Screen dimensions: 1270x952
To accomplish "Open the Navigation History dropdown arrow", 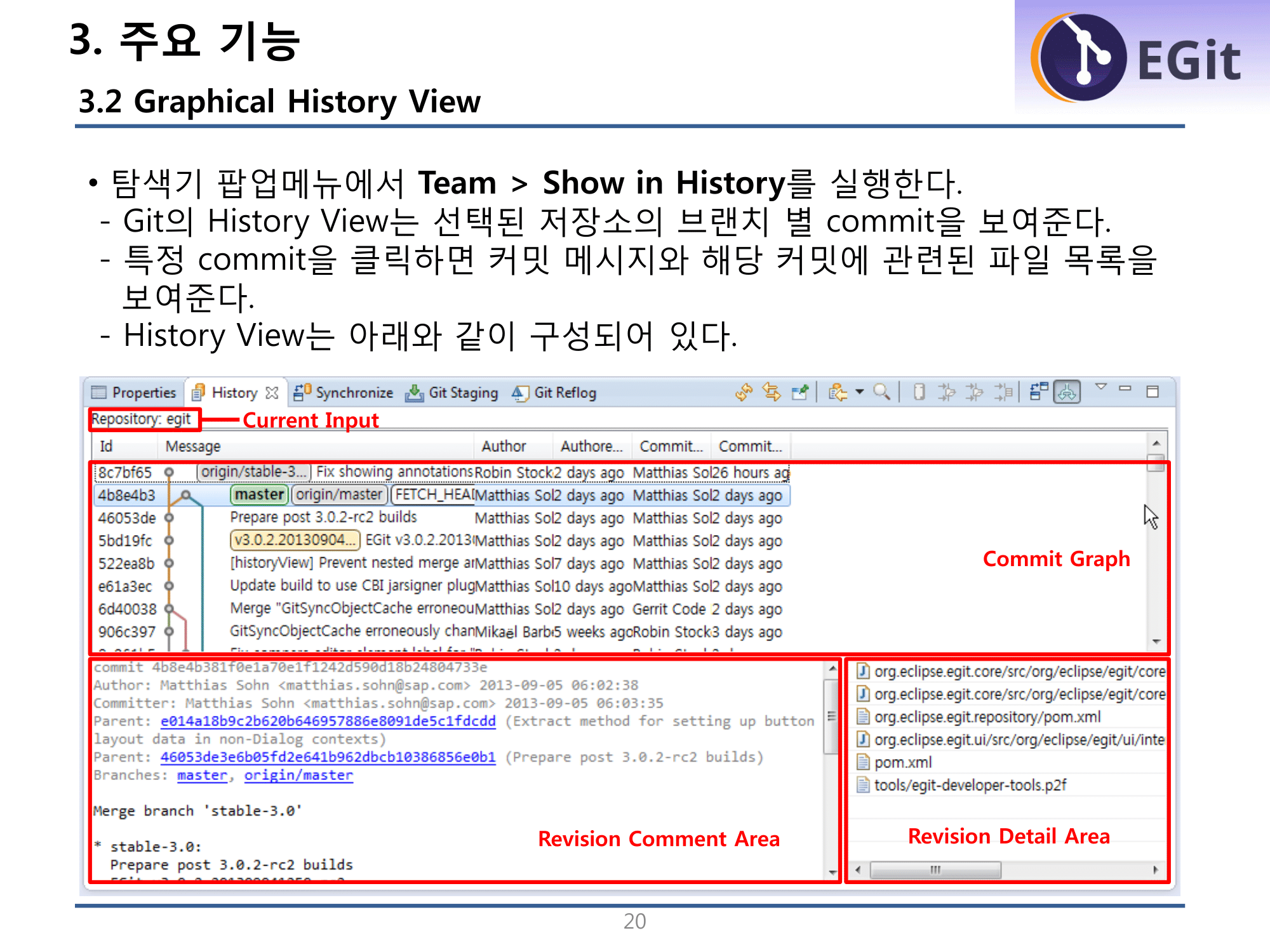I will tap(859, 392).
